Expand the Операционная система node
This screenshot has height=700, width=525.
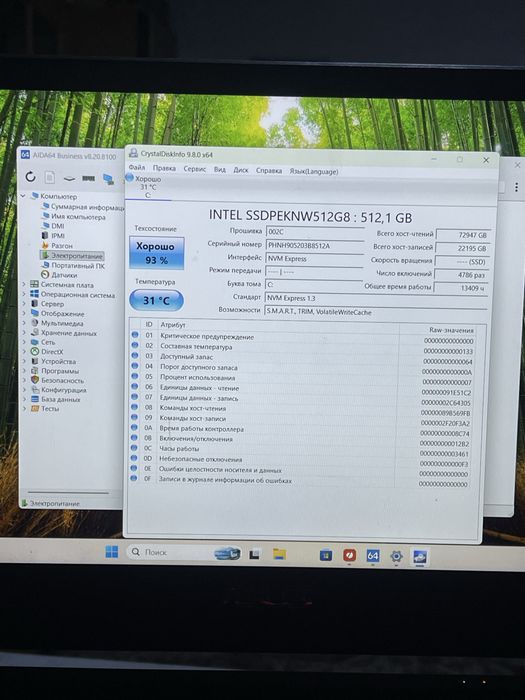[24, 294]
